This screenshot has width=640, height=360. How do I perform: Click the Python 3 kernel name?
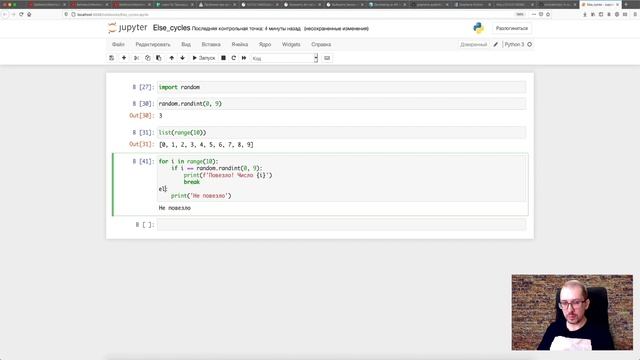tap(514, 44)
